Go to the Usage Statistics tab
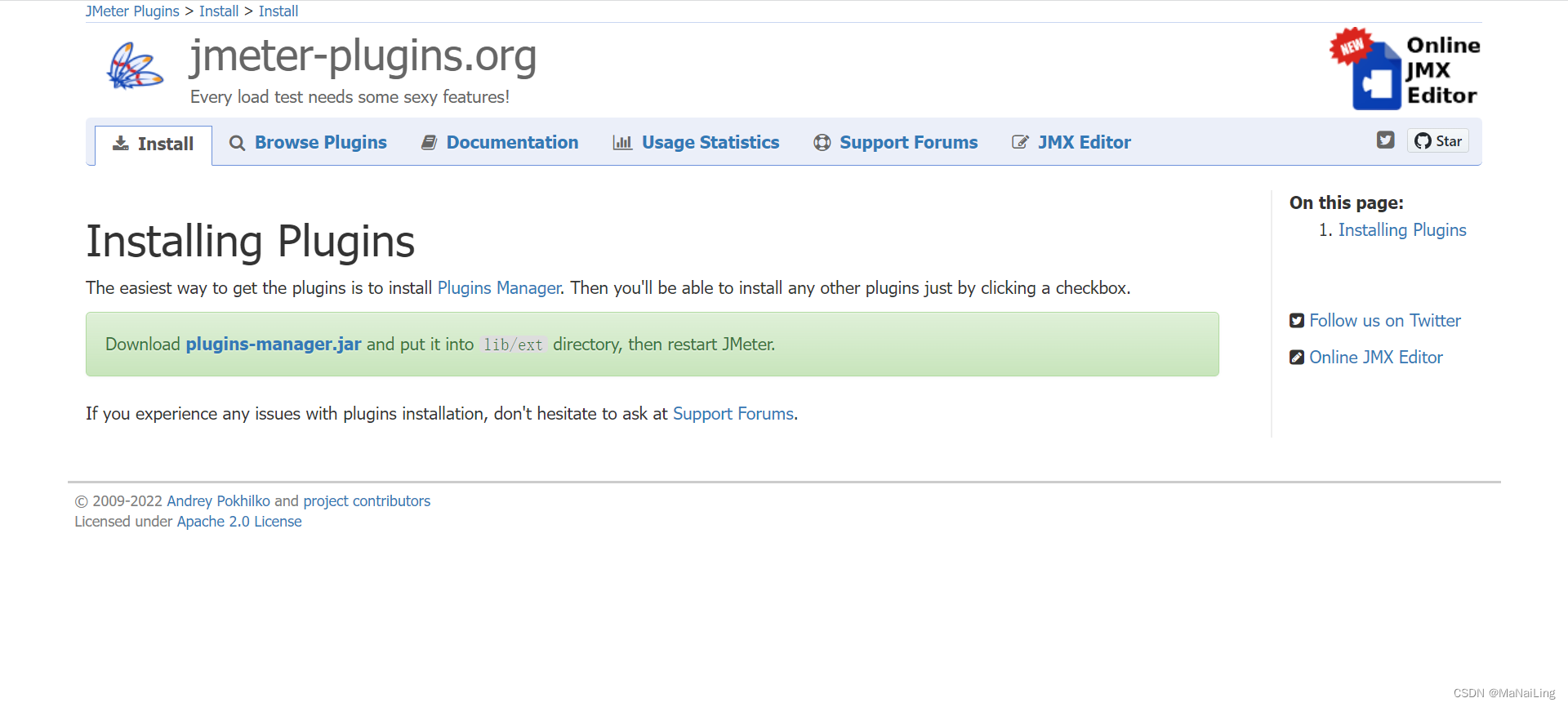 pyautogui.click(x=696, y=142)
